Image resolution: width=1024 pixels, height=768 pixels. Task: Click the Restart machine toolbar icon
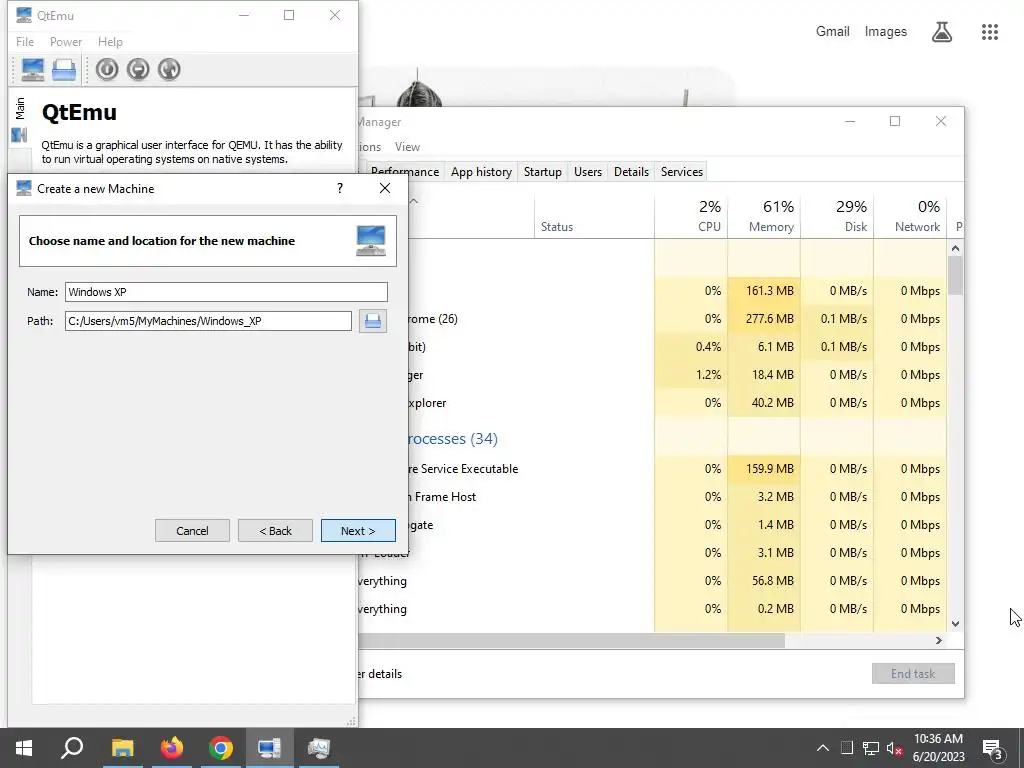169,69
